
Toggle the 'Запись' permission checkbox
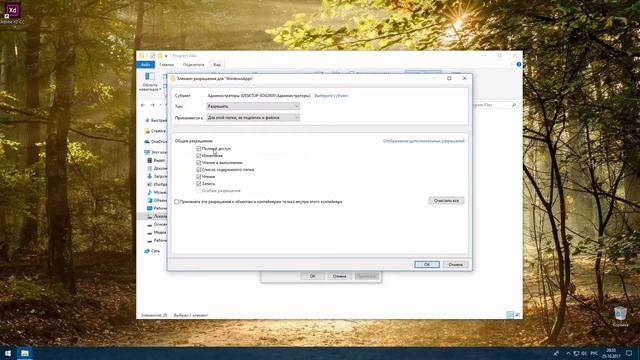199,184
